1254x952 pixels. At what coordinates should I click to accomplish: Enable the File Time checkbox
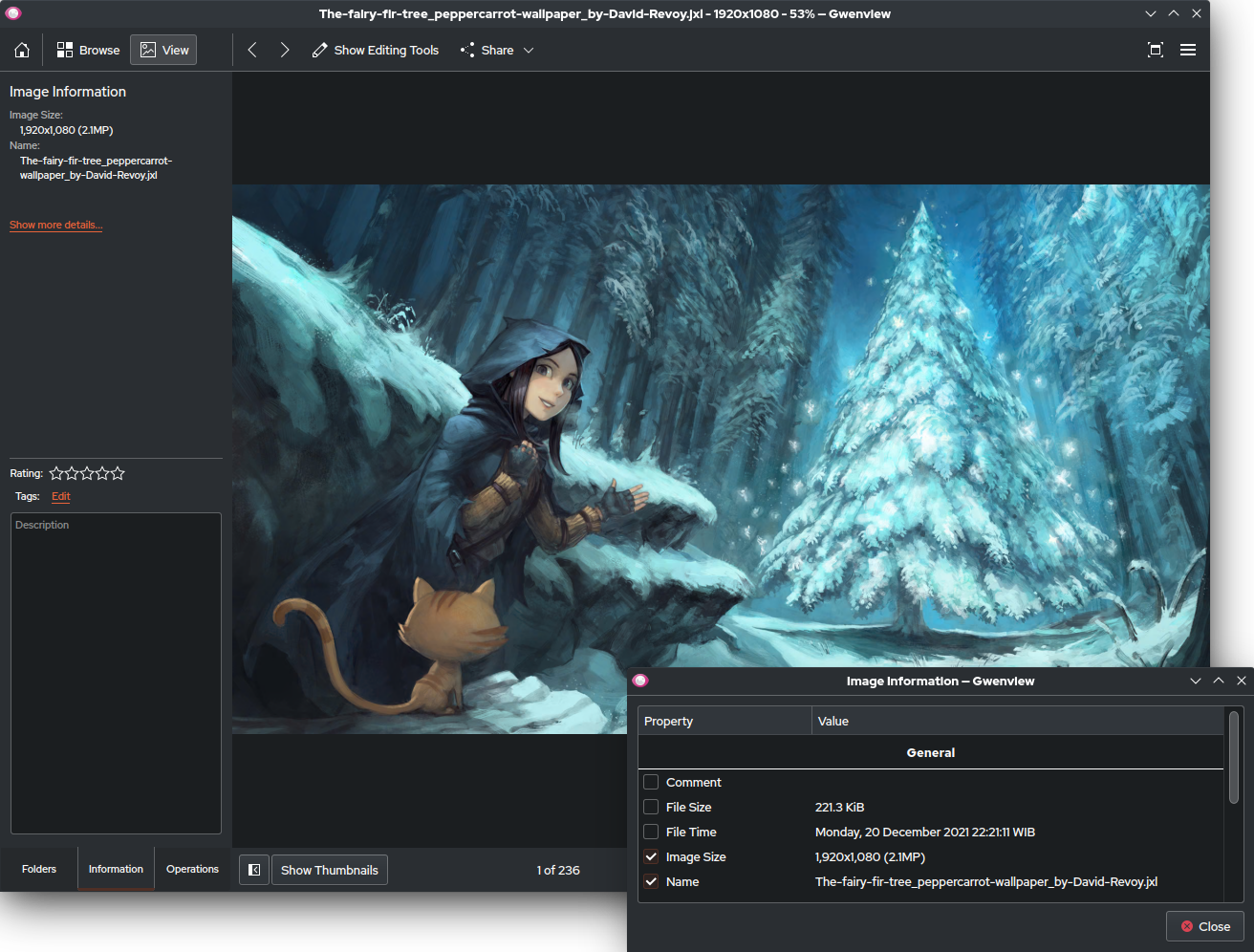pyautogui.click(x=651, y=832)
